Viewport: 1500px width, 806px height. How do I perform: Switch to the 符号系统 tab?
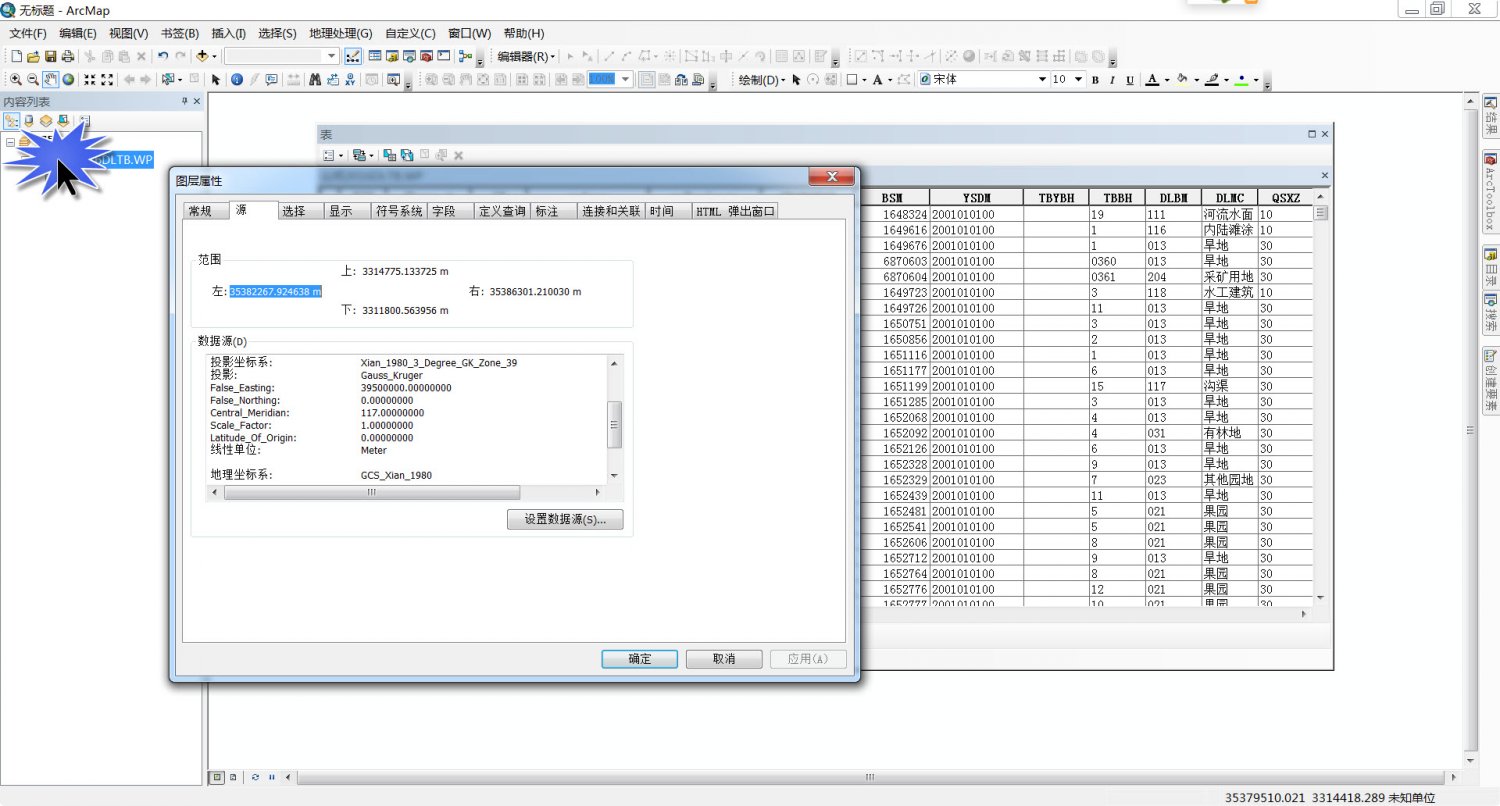(399, 211)
